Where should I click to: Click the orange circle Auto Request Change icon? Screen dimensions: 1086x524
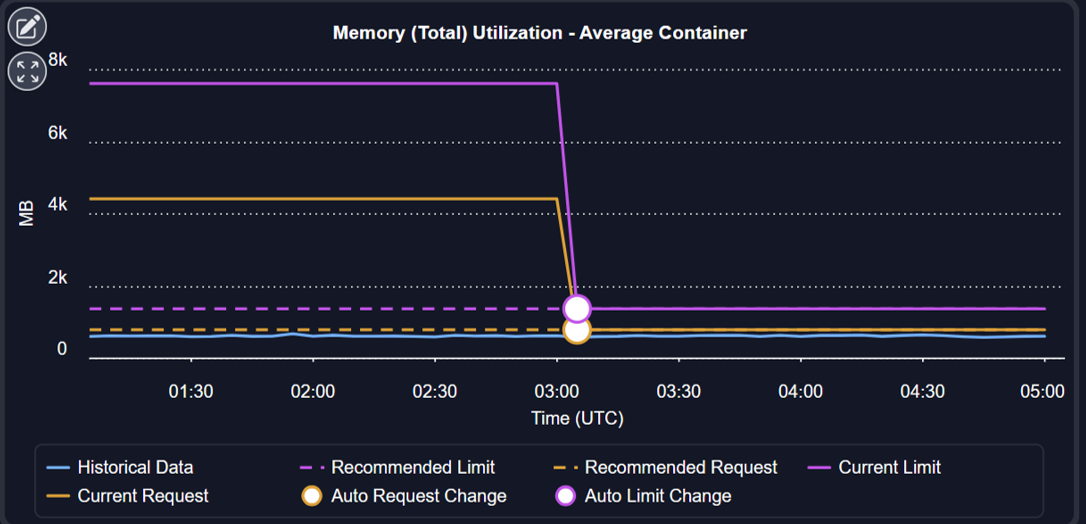(x=312, y=496)
